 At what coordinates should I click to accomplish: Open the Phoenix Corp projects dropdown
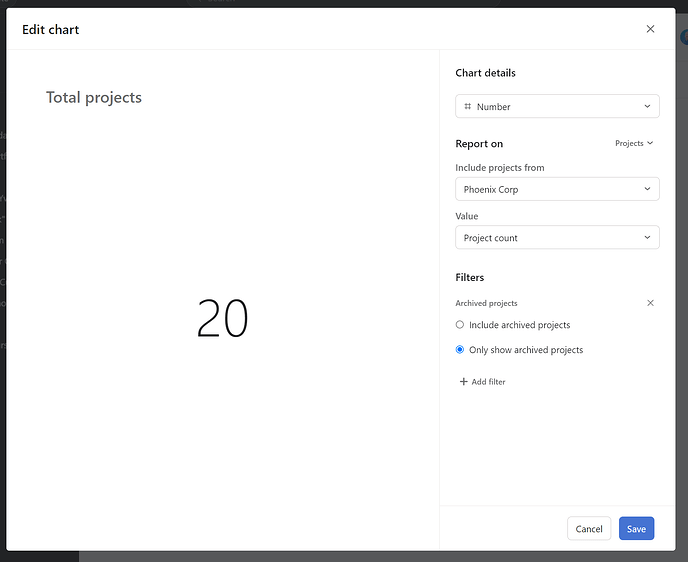pyautogui.click(x=556, y=189)
